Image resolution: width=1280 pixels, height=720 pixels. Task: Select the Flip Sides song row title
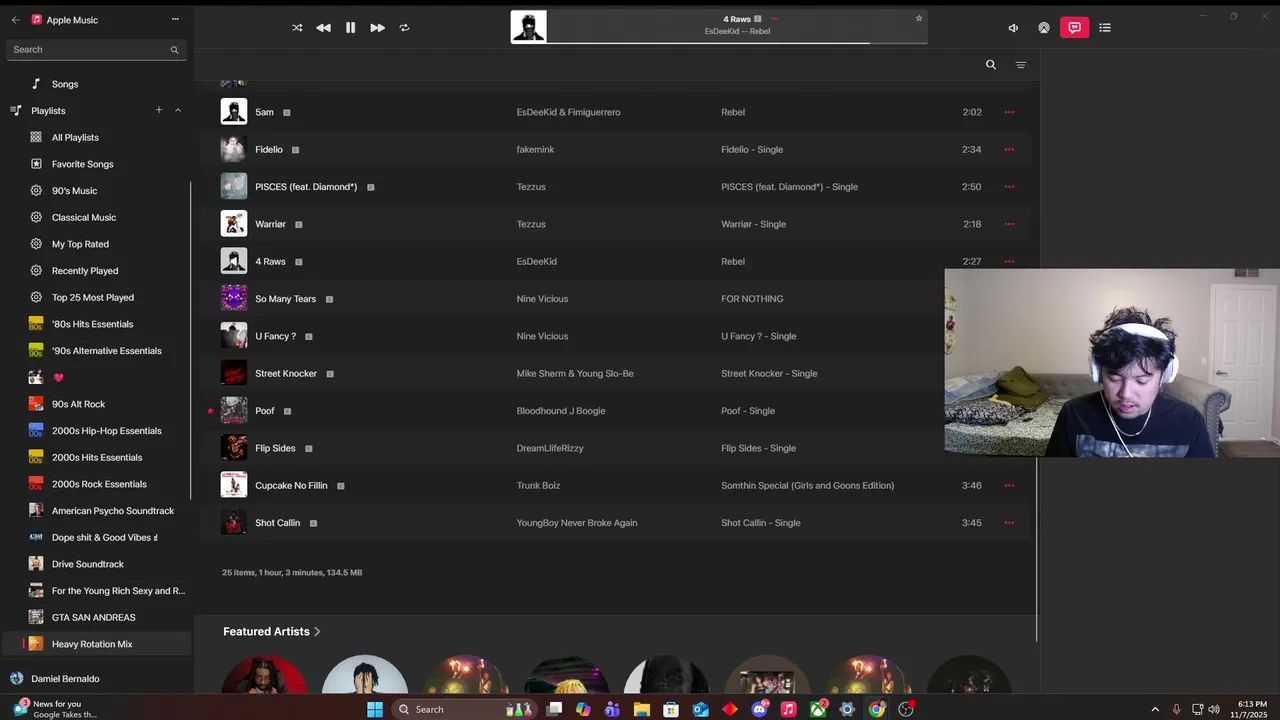pyautogui.click(x=275, y=448)
